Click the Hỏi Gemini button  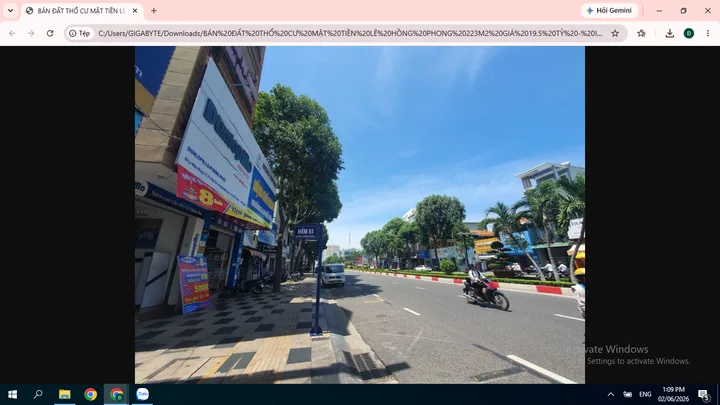coord(609,11)
